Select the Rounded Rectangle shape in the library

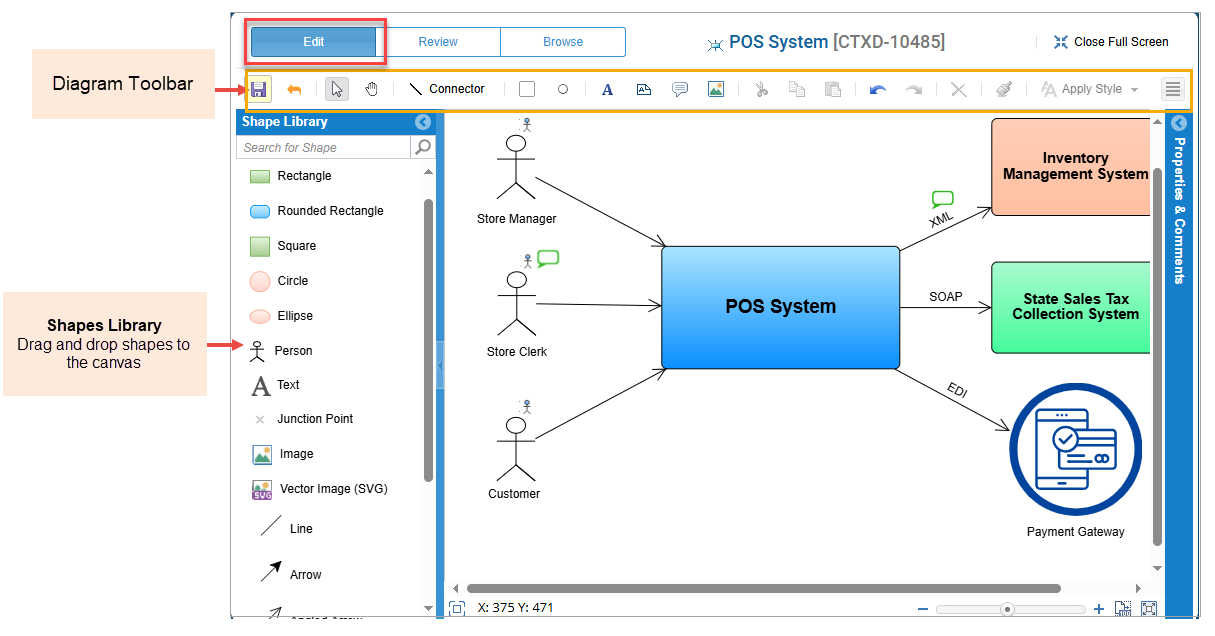tap(316, 211)
